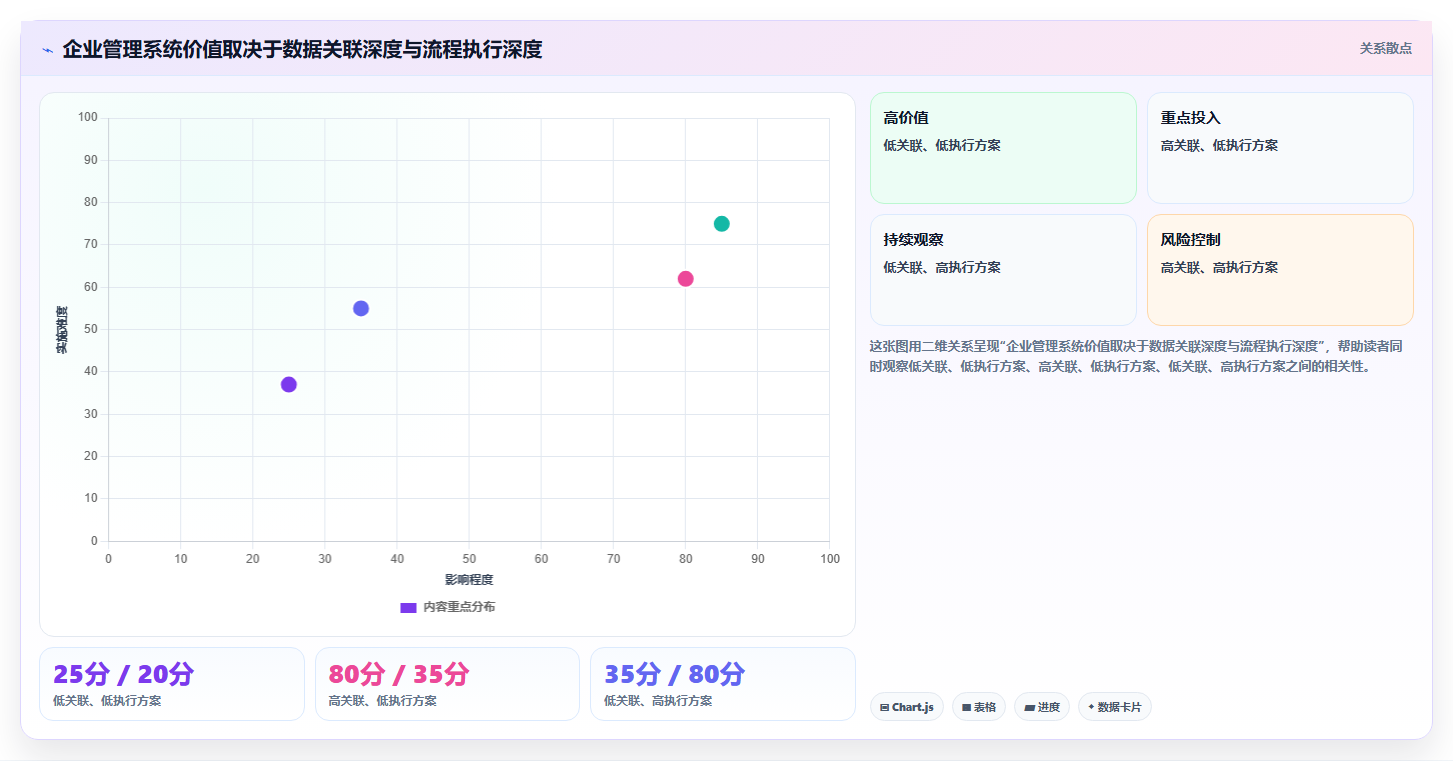Click the lightning icon beside the title
Viewport: 1453px width, 761px height.
click(47, 50)
